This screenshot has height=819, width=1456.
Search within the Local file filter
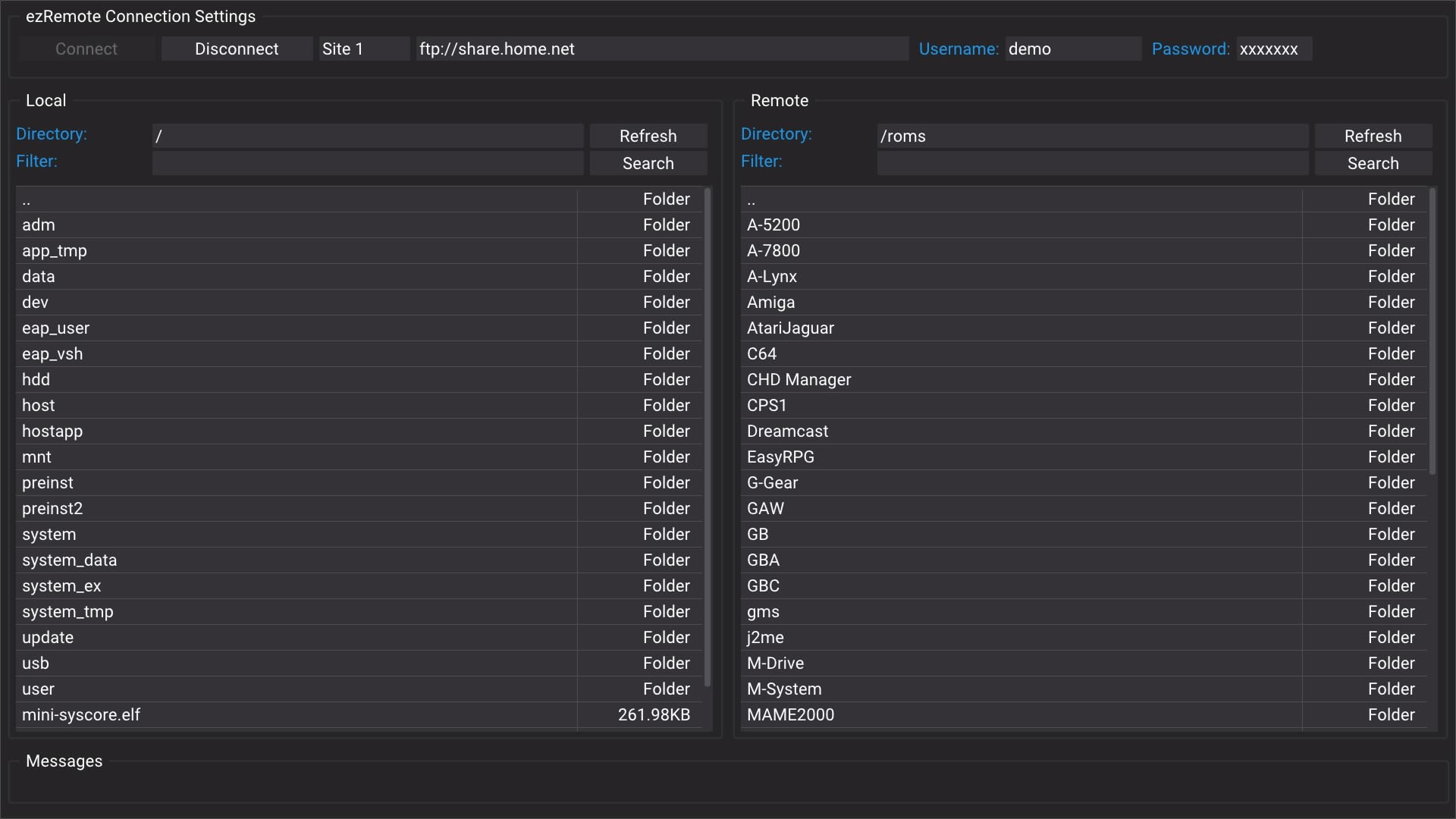648,163
